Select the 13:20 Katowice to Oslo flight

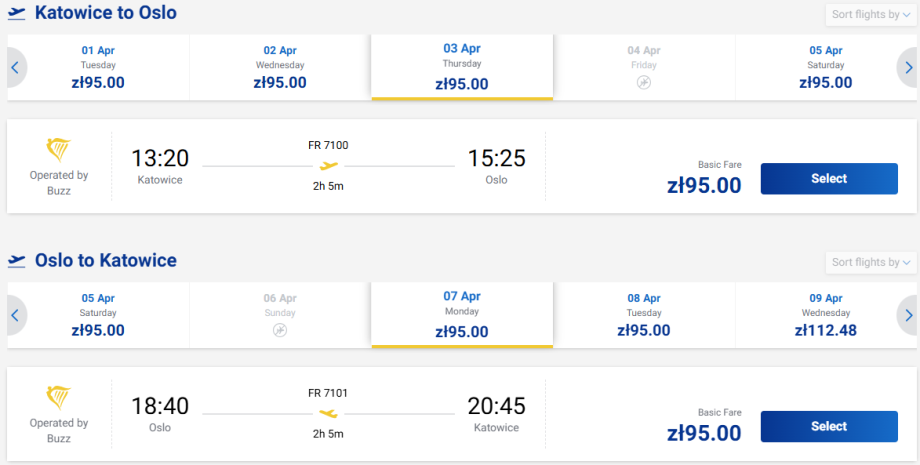click(x=829, y=179)
